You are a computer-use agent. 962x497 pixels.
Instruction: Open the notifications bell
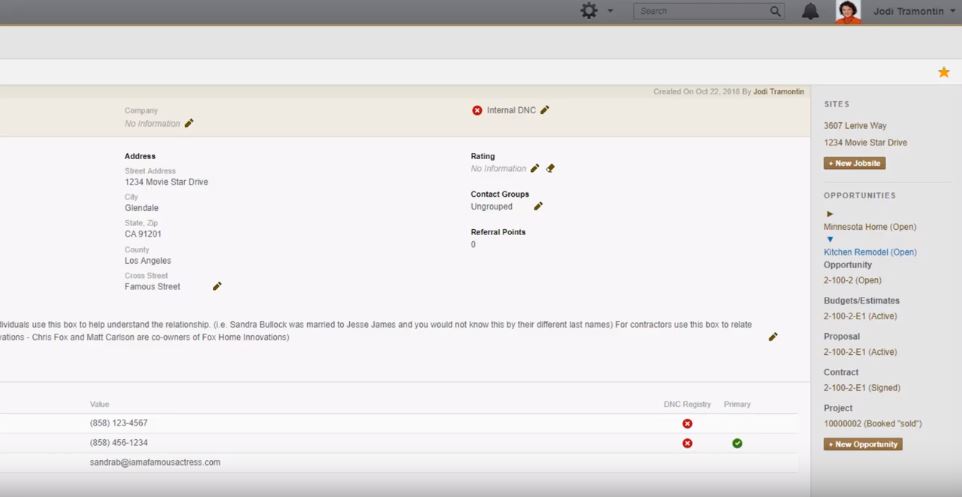pyautogui.click(x=810, y=11)
